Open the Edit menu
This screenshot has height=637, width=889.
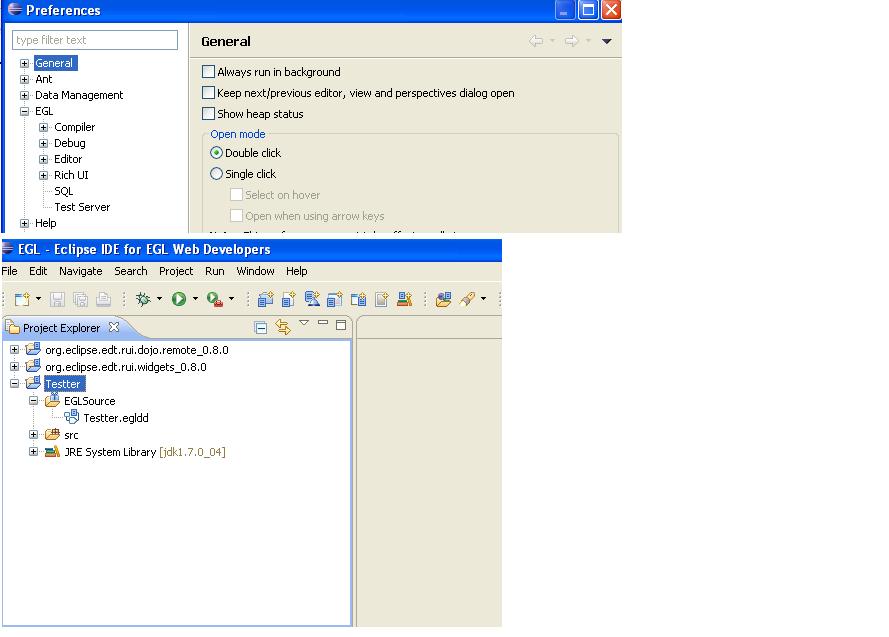coord(38,271)
